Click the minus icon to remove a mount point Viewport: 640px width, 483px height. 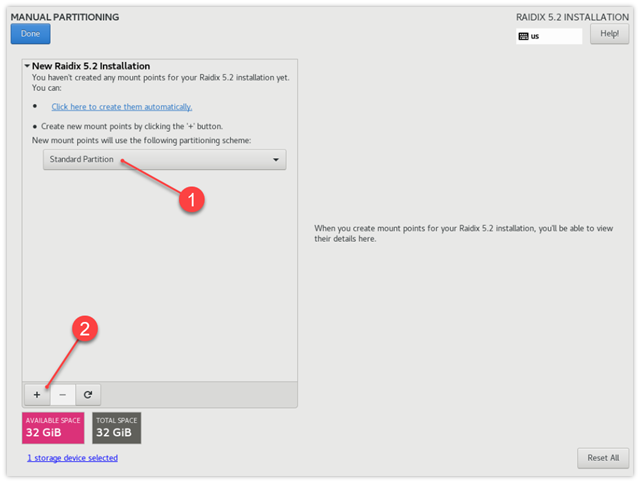tap(62, 394)
